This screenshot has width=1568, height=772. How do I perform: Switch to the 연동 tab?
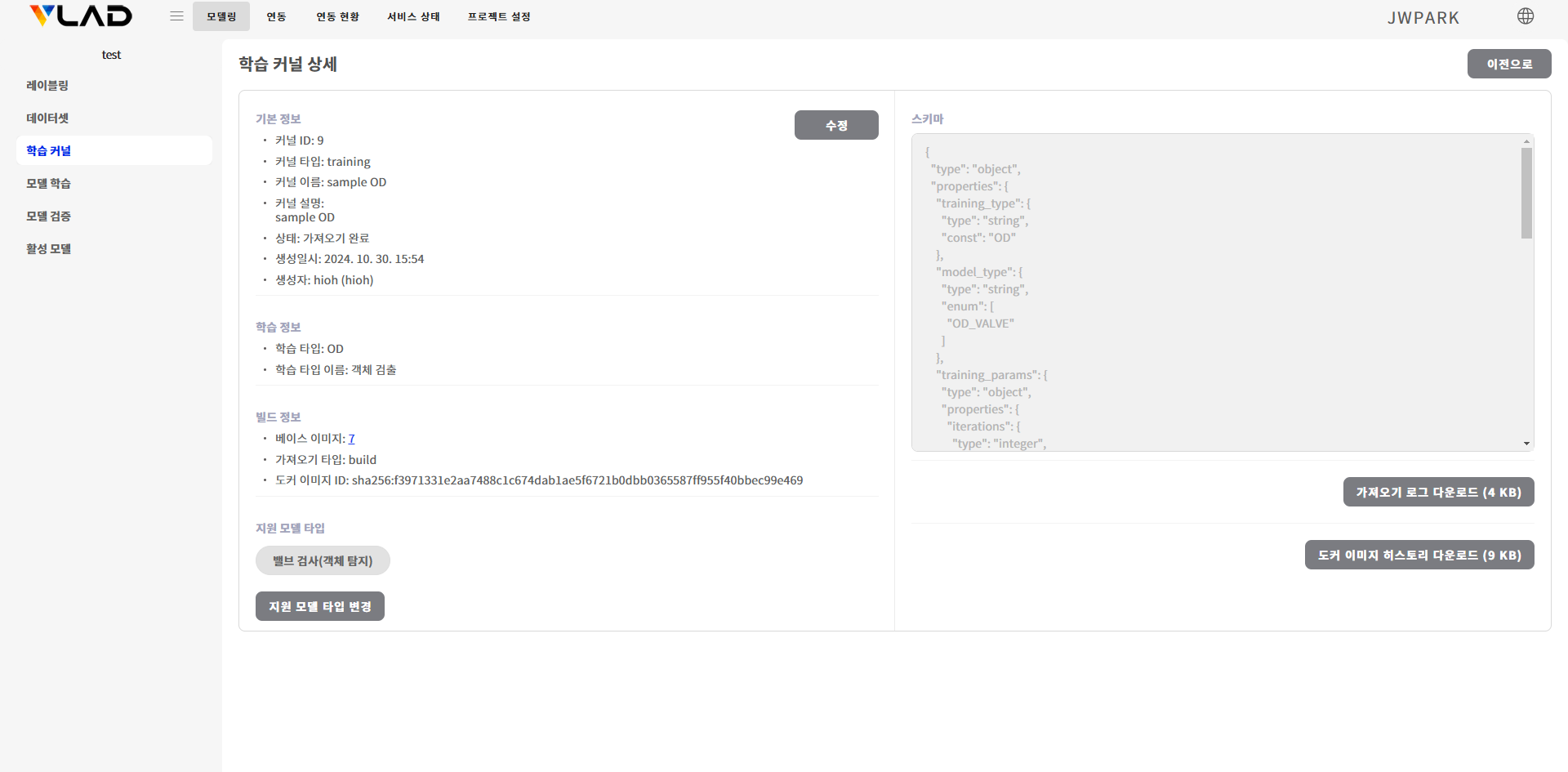276,16
